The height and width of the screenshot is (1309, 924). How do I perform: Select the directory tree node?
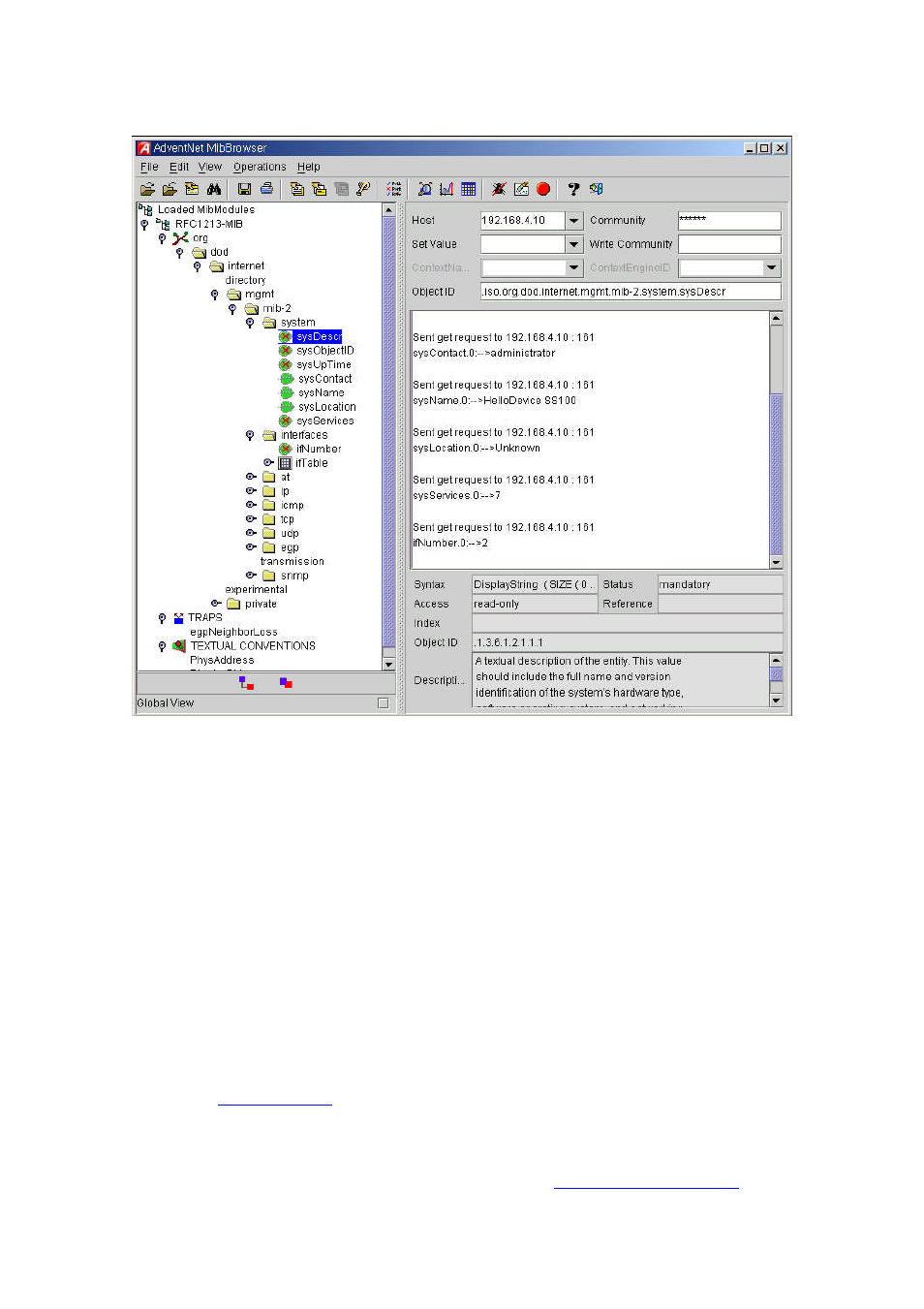click(245, 280)
